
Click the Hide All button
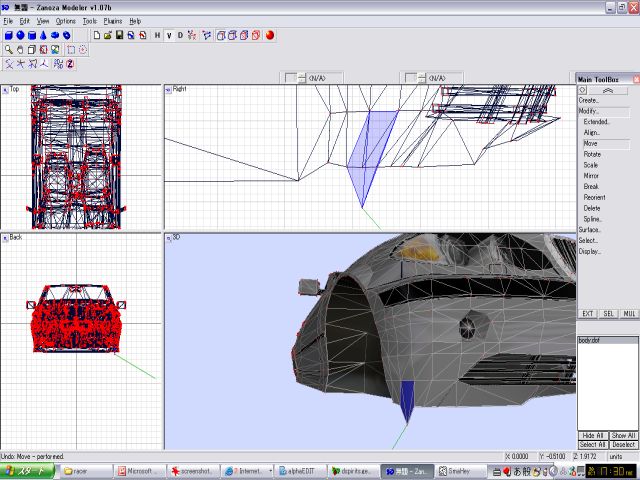[x=593, y=436]
